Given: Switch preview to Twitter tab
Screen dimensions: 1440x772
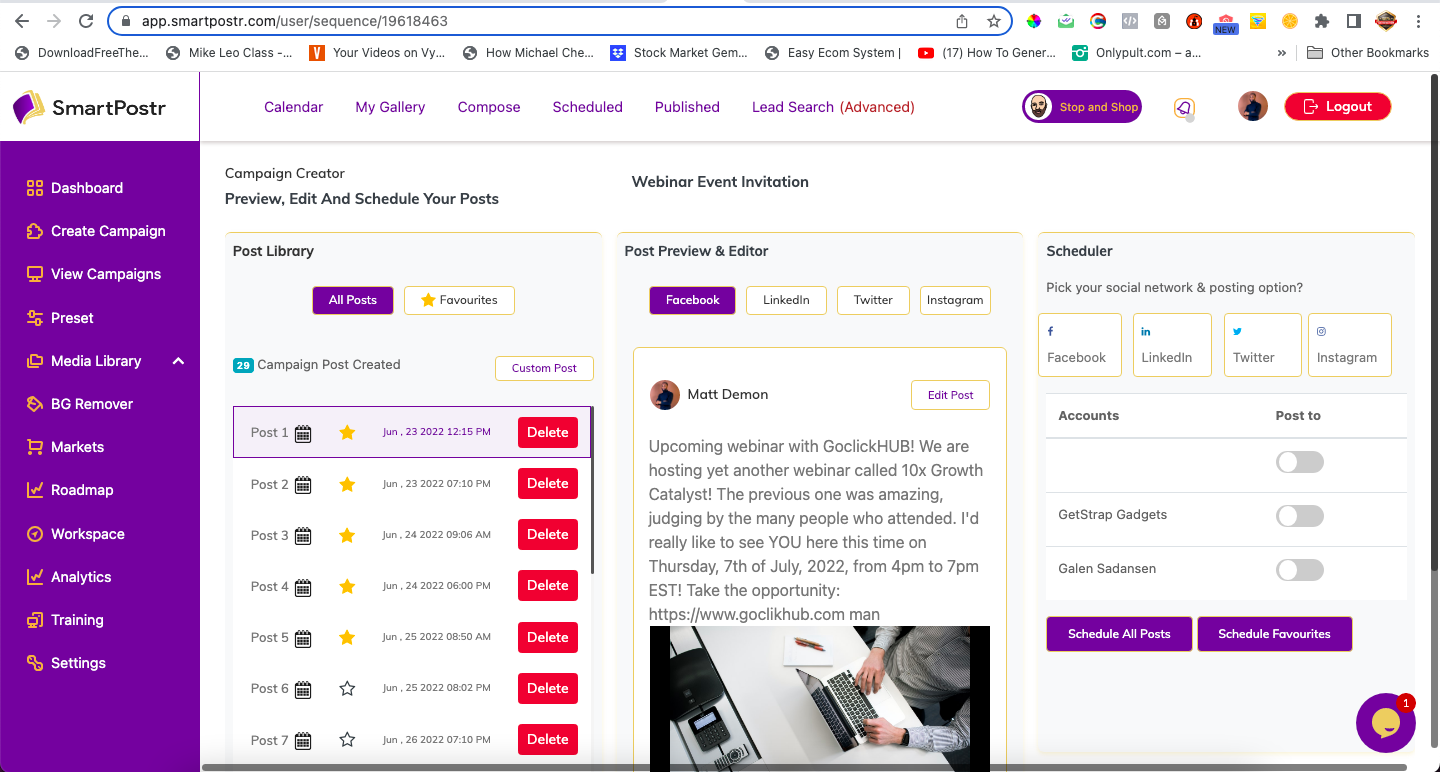Looking at the screenshot, I should (x=873, y=300).
